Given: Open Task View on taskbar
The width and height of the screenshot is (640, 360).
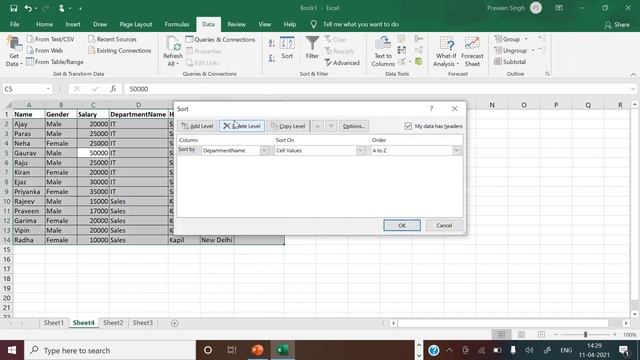Looking at the screenshot, I should pyautogui.click(x=232, y=350).
